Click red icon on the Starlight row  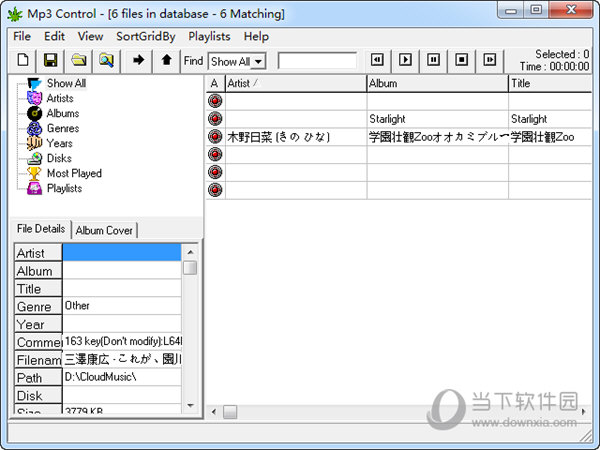point(215,119)
